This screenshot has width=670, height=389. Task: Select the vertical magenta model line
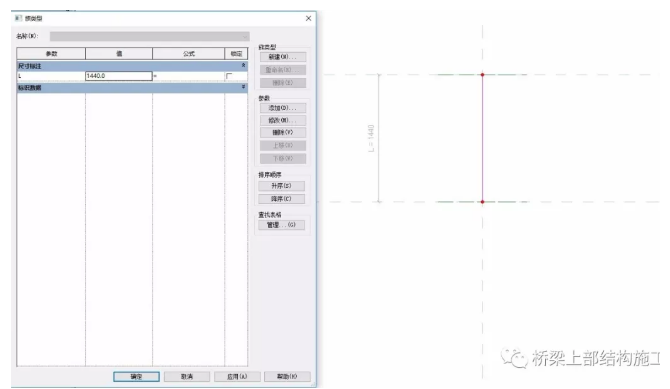[482, 138]
